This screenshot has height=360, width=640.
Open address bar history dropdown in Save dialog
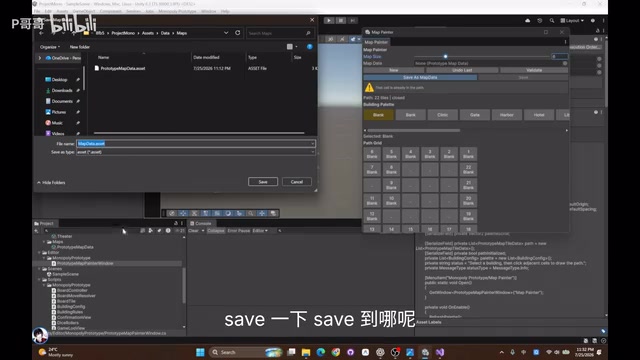226,33
